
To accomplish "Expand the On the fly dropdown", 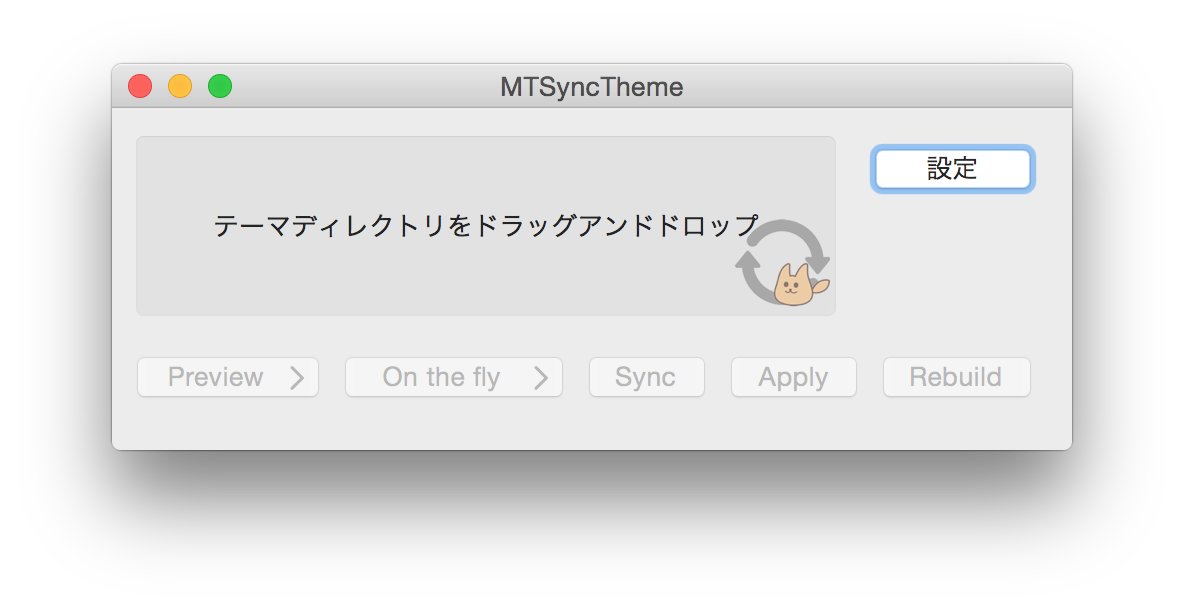I will click(x=454, y=377).
